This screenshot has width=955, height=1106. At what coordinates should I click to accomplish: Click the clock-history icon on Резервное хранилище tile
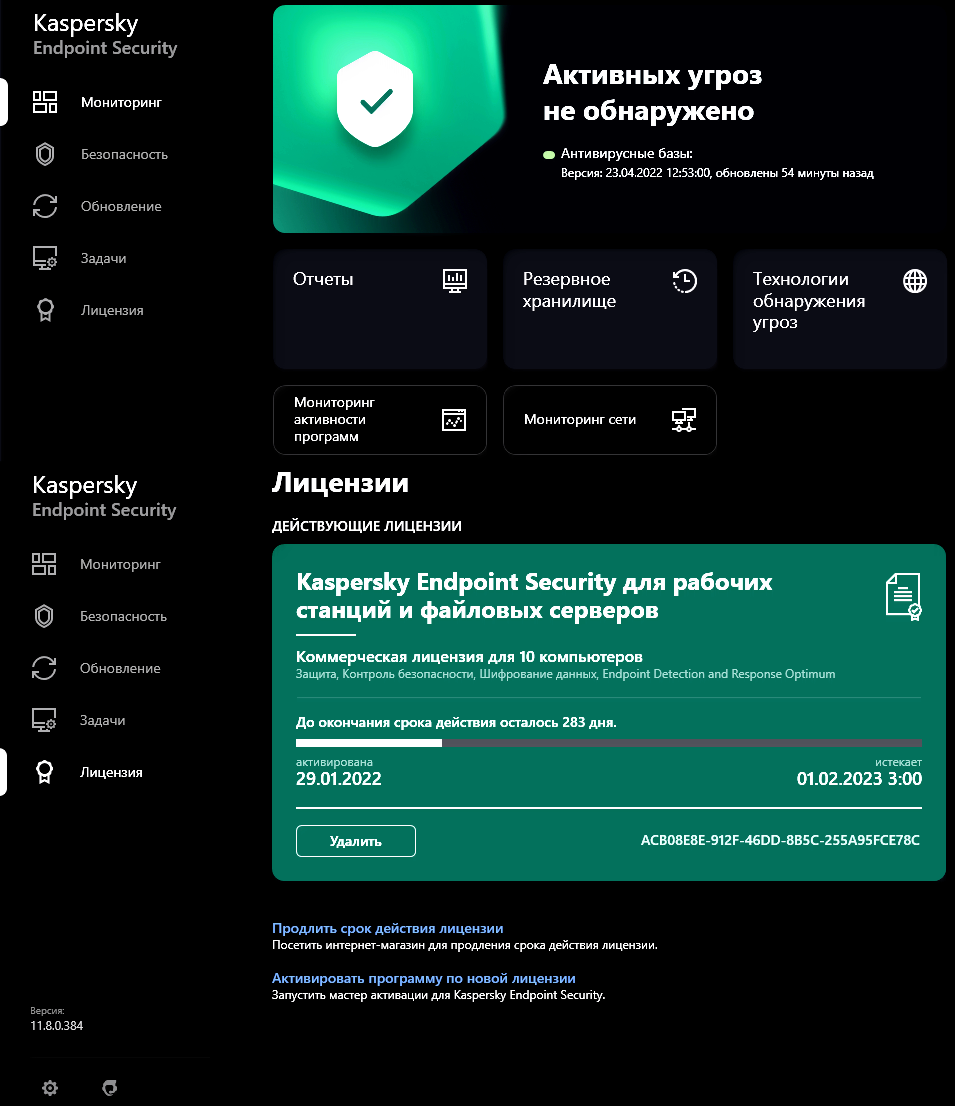(685, 281)
